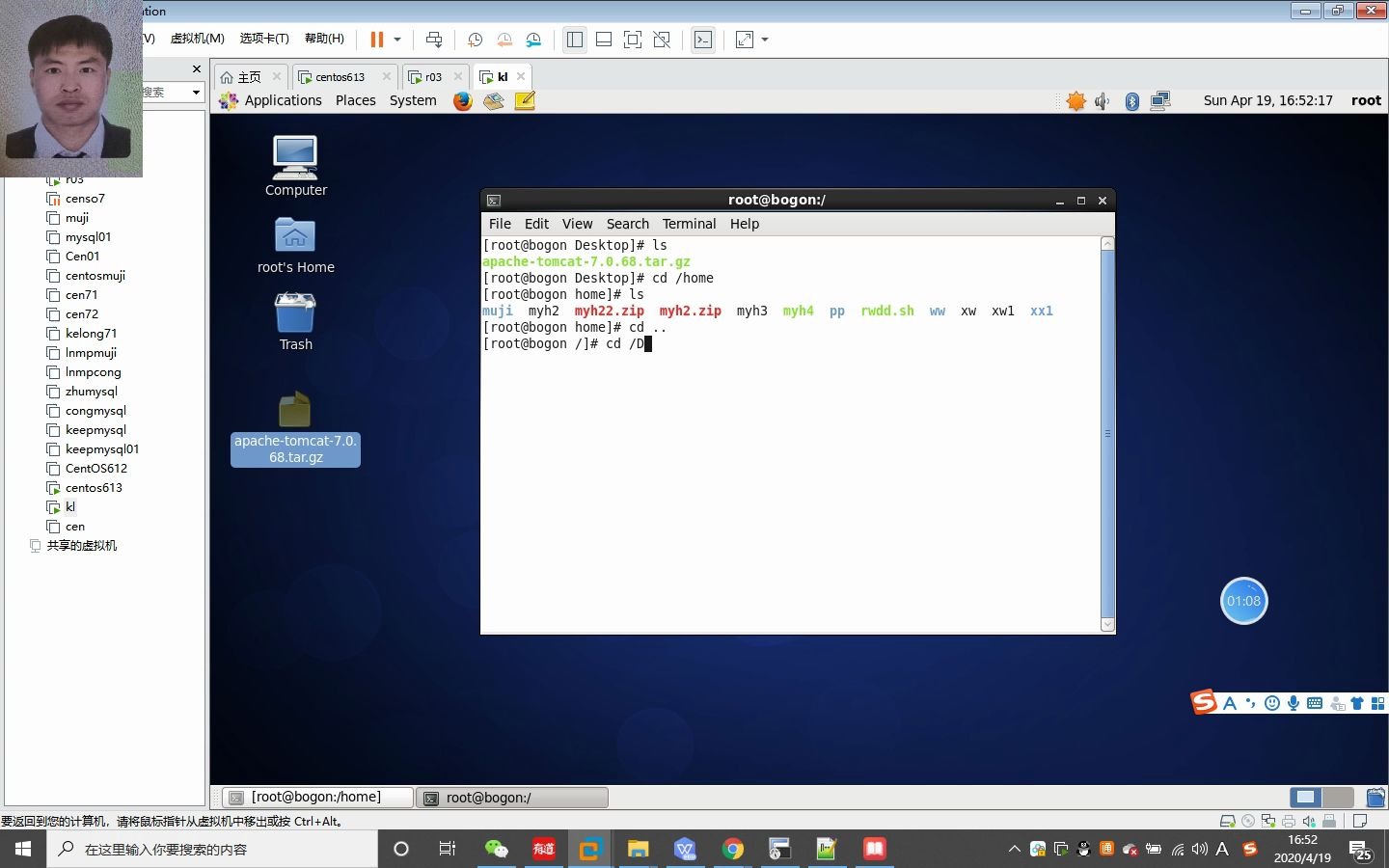This screenshot has height=868, width=1389.
Task: Revert the virtual machine to its snapshot
Action: (x=504, y=40)
